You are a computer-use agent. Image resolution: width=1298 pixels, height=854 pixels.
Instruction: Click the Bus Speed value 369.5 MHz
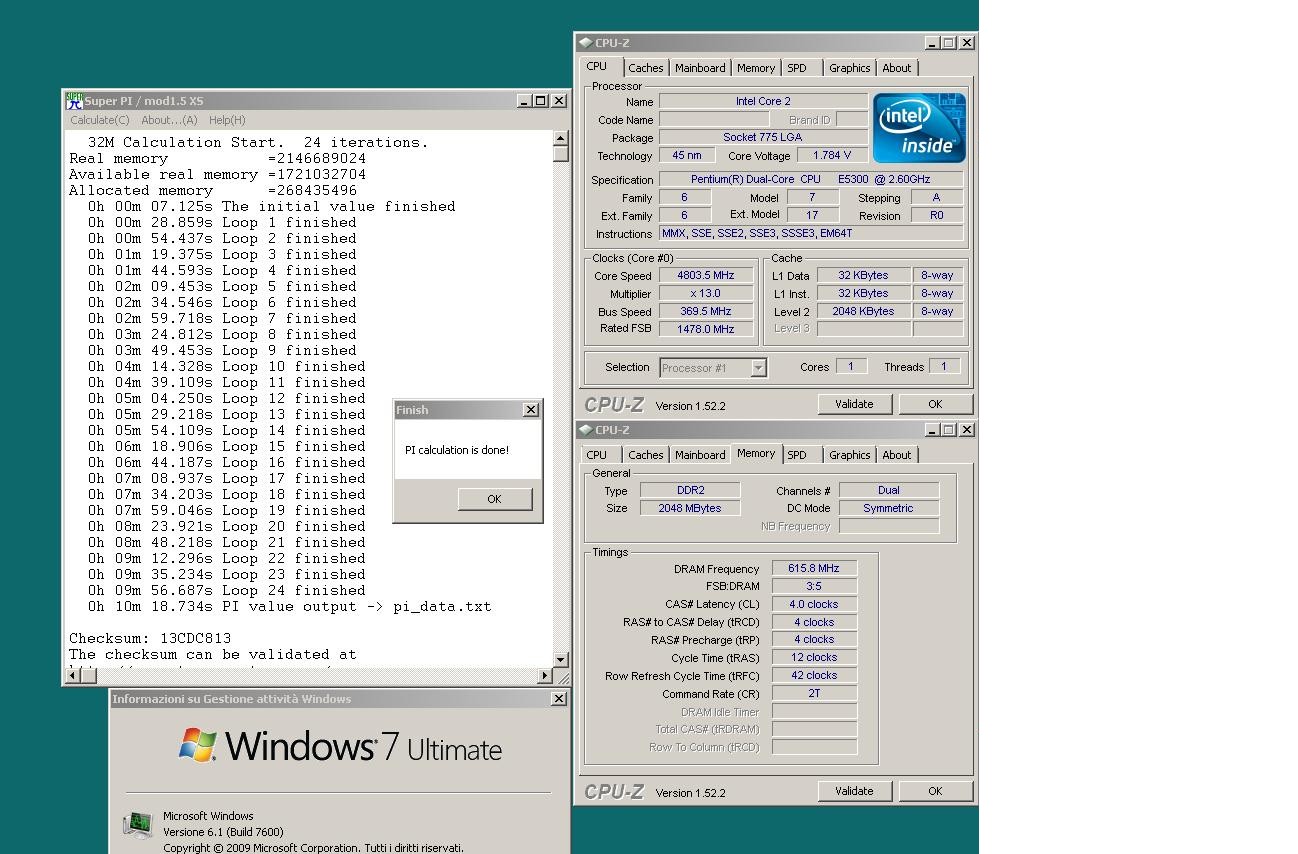(x=705, y=312)
